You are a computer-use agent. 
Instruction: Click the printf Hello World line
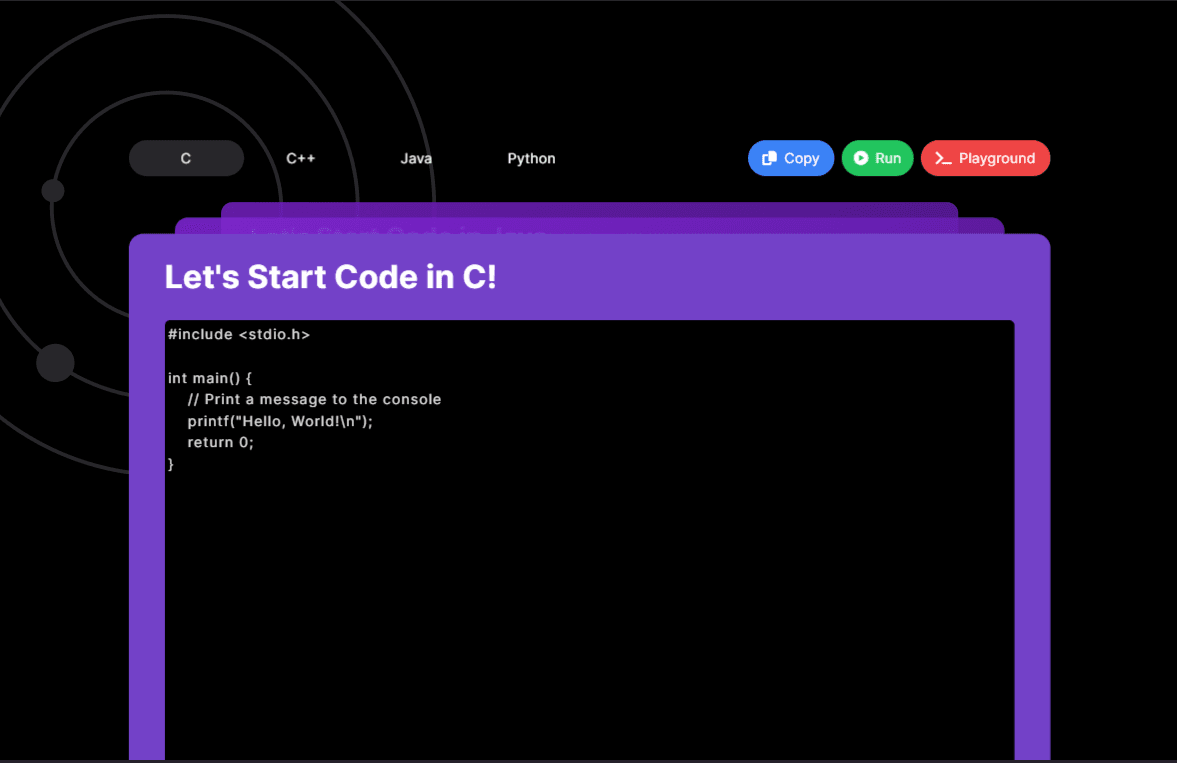click(x=280, y=421)
